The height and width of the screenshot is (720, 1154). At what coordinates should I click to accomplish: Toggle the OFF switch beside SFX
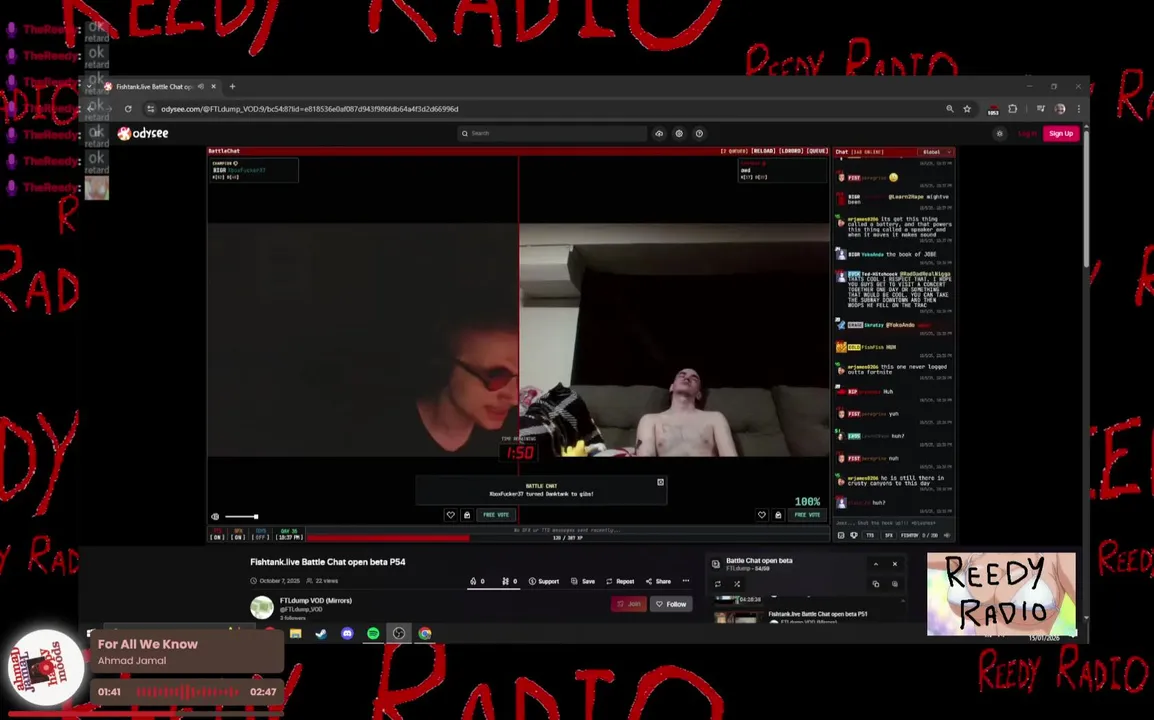pyautogui.click(x=261, y=534)
